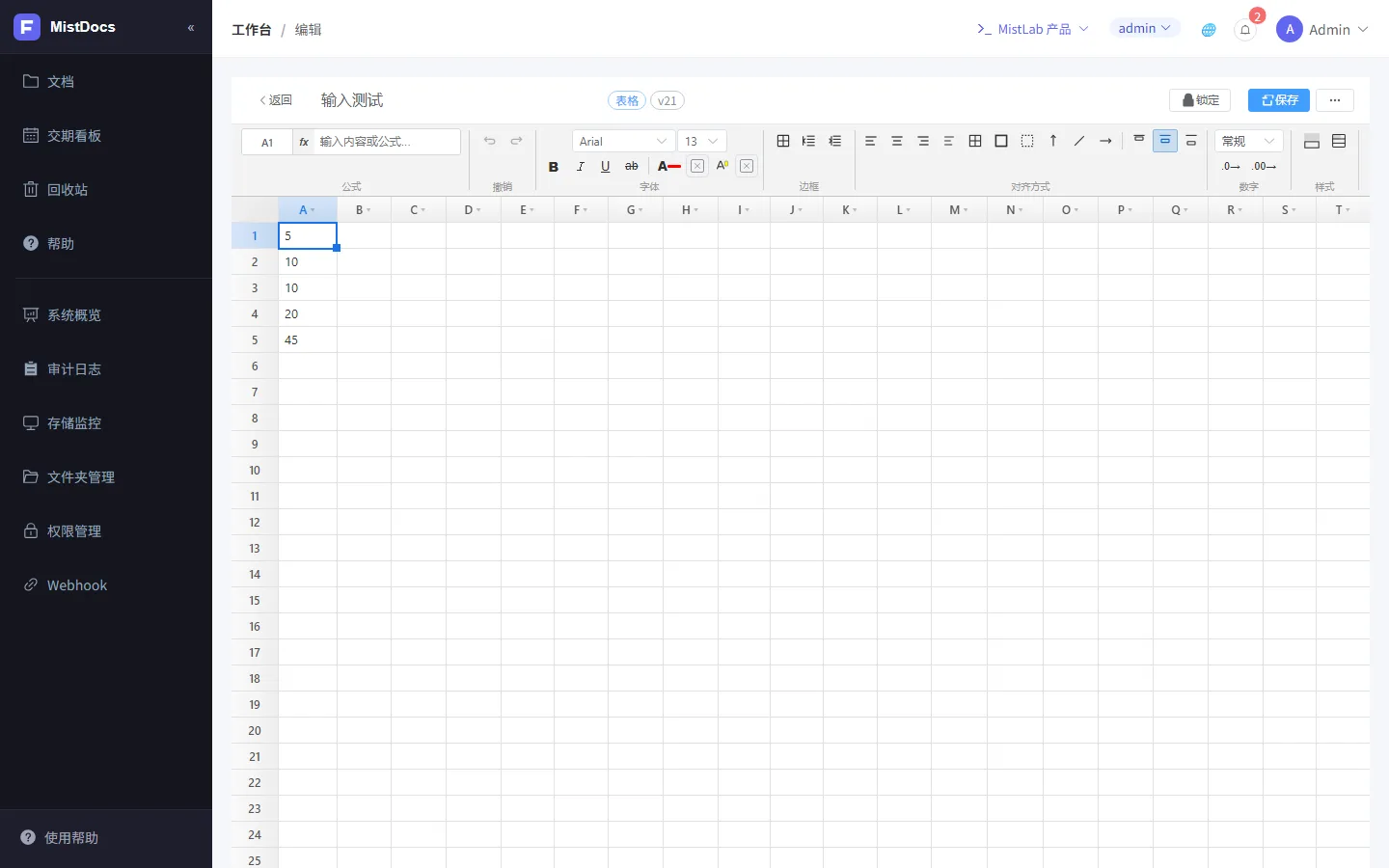This screenshot has height=868, width=1389.
Task: Expand the MistLab 产品 dropdown
Action: pyautogui.click(x=1033, y=30)
